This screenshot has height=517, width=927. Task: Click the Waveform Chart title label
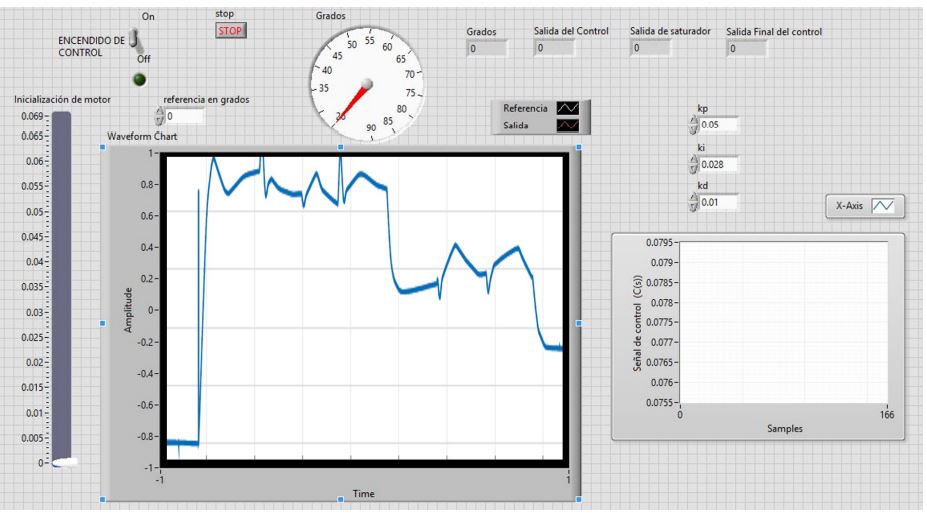142,137
